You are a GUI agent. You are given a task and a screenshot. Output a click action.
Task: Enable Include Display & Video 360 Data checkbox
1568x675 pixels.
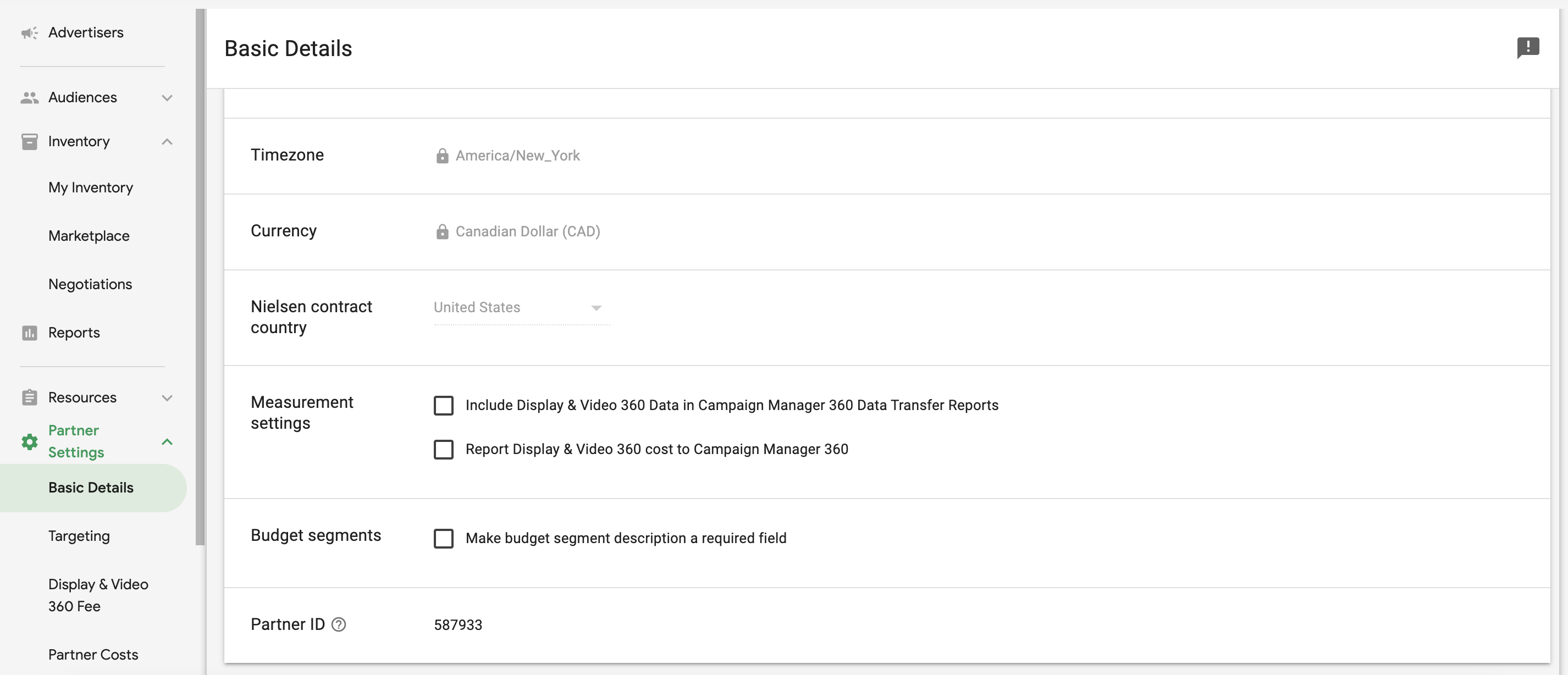[x=443, y=405]
